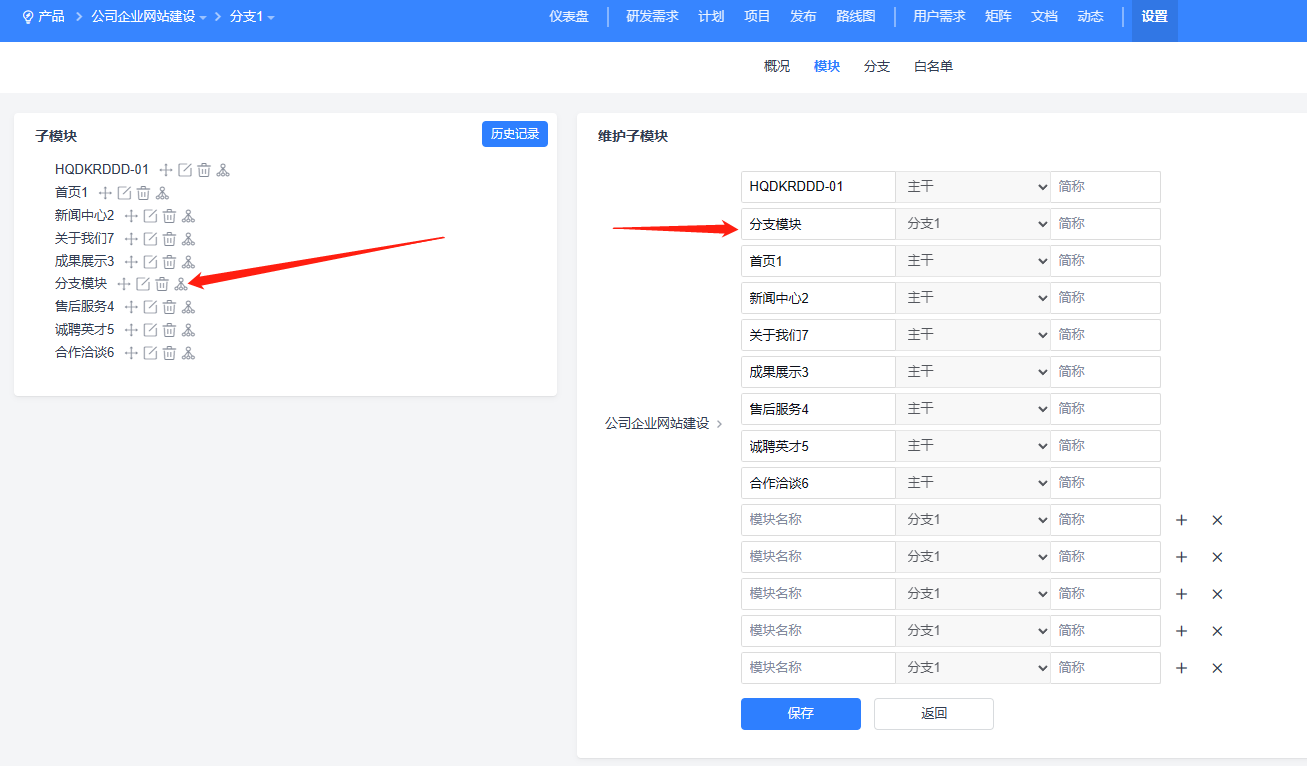Click the plus icon on the first empty module row

[x=1181, y=520]
